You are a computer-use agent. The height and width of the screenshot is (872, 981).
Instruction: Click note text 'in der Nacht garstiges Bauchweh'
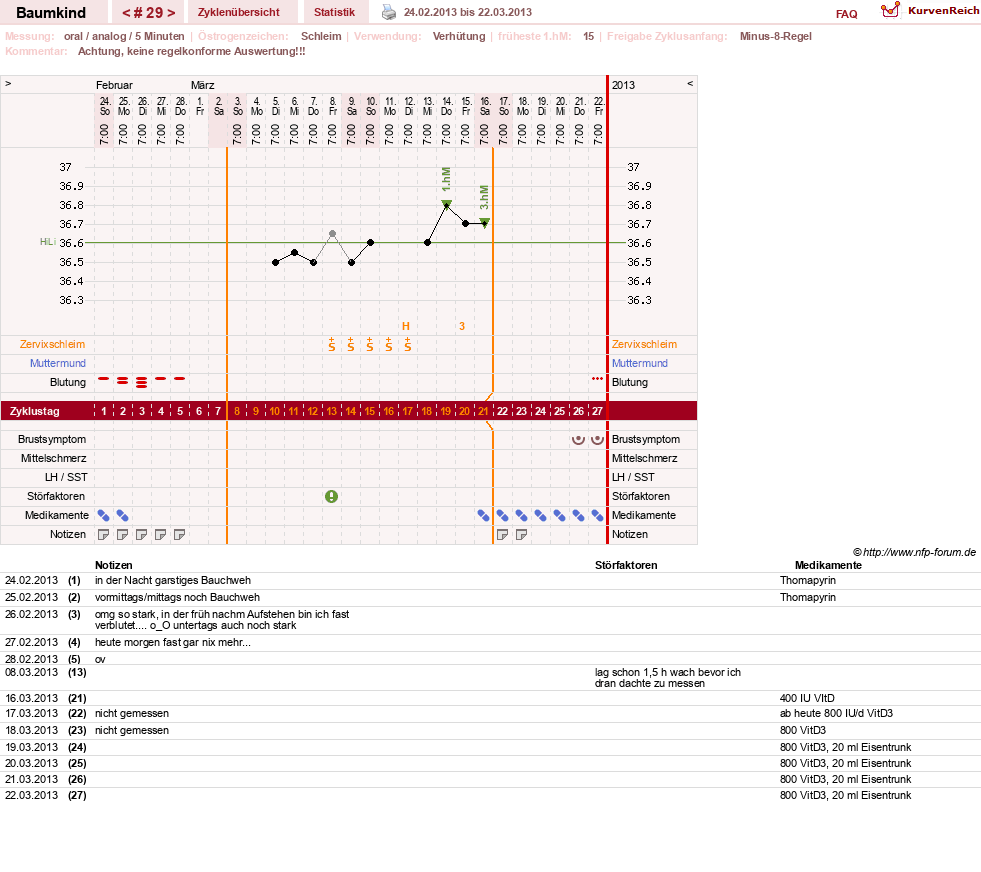pyautogui.click(x=173, y=580)
